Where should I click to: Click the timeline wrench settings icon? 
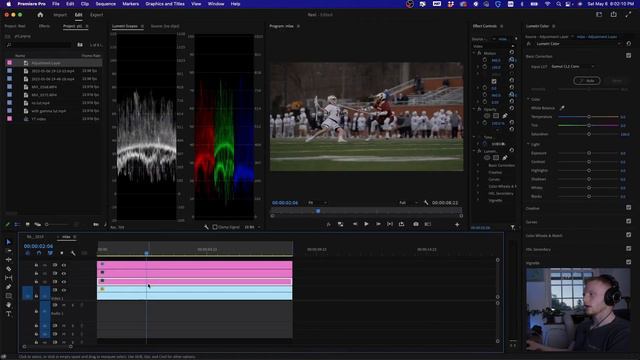point(73,253)
